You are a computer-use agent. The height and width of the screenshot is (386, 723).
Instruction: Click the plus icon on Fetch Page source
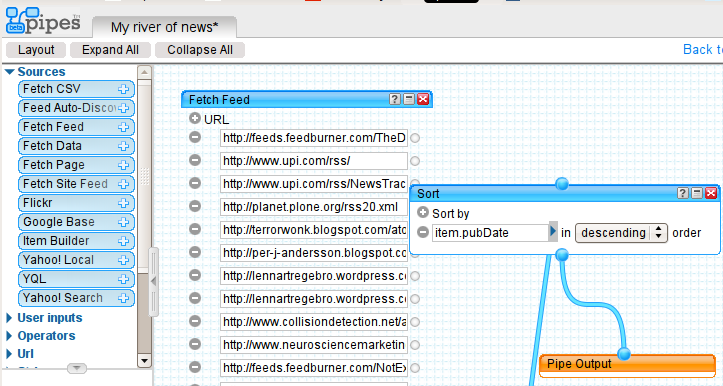coord(123,165)
